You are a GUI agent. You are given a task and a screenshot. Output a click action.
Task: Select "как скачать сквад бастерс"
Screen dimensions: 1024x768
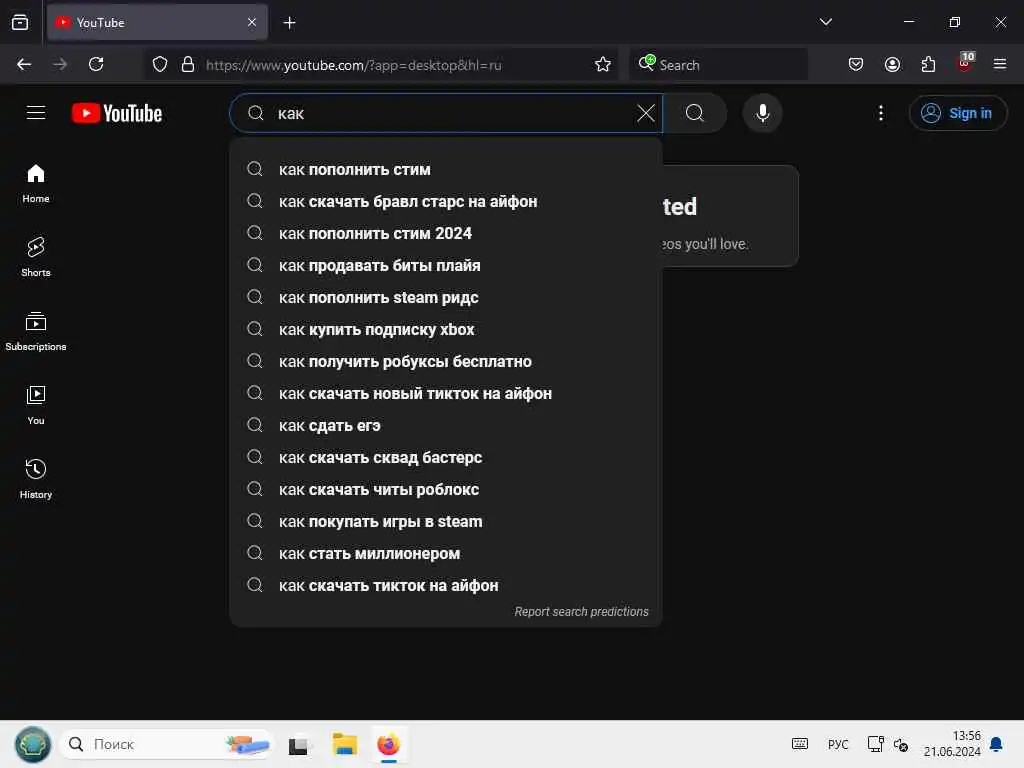(446, 457)
